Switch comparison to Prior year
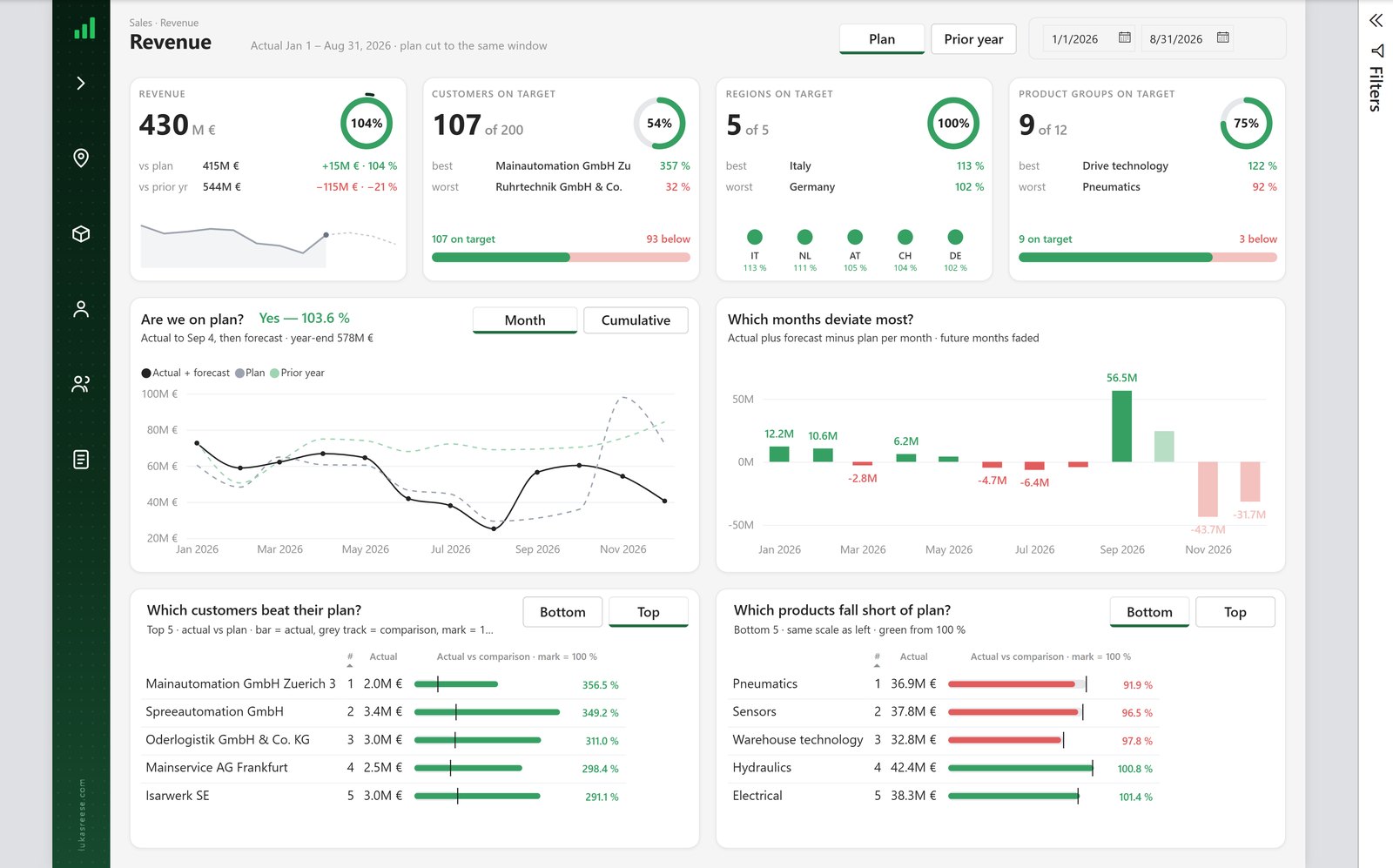The width and height of the screenshot is (1393, 868). click(x=973, y=39)
